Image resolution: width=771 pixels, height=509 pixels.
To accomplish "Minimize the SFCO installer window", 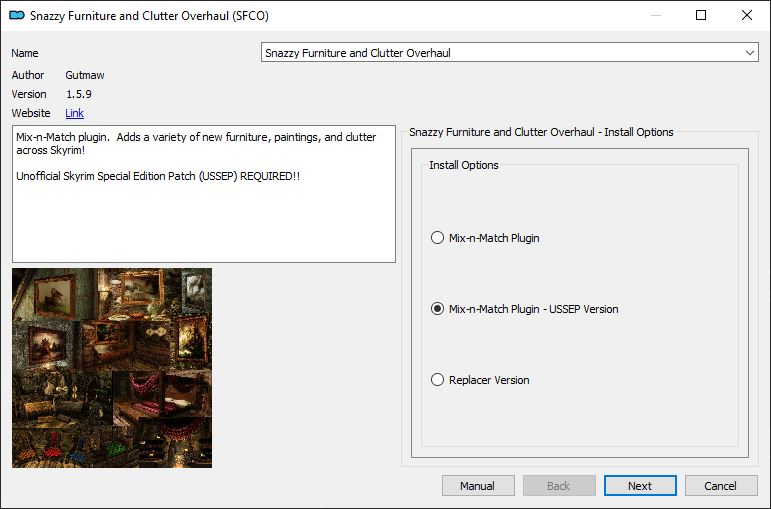I will tap(655, 15).
